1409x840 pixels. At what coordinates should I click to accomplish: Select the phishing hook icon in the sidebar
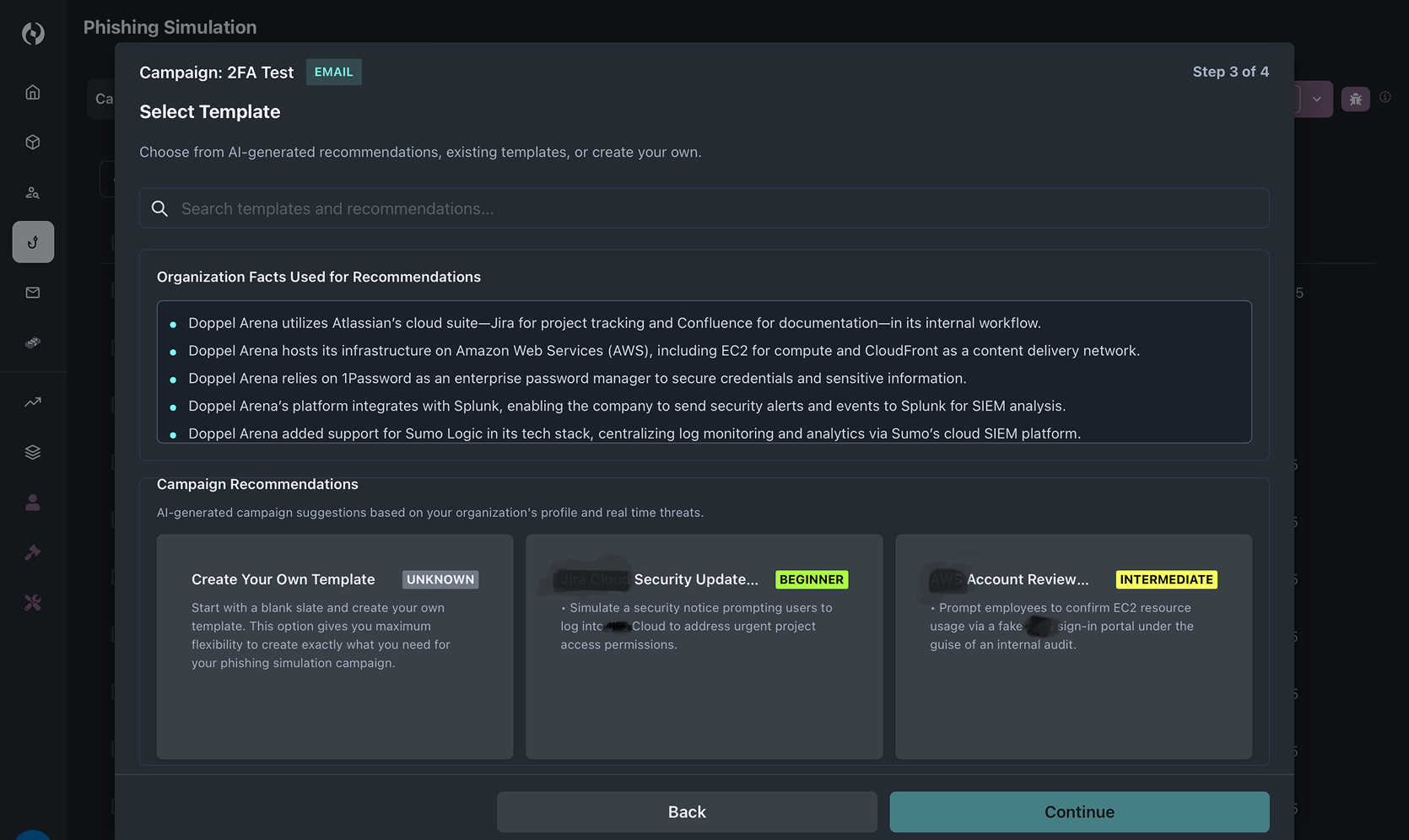point(33,242)
